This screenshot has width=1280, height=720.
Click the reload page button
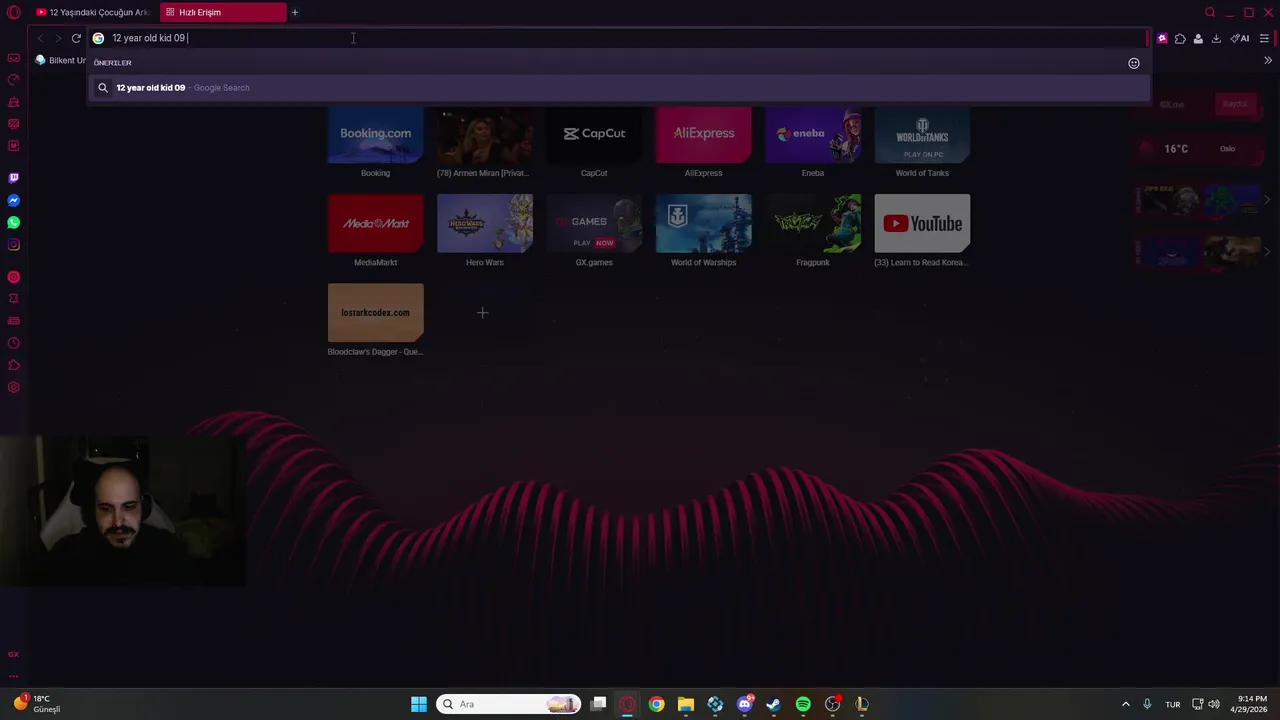click(76, 38)
